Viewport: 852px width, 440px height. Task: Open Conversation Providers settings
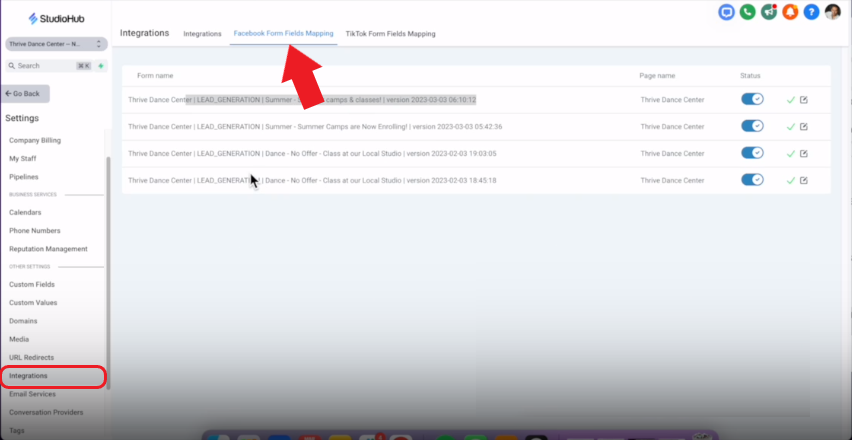pos(46,412)
